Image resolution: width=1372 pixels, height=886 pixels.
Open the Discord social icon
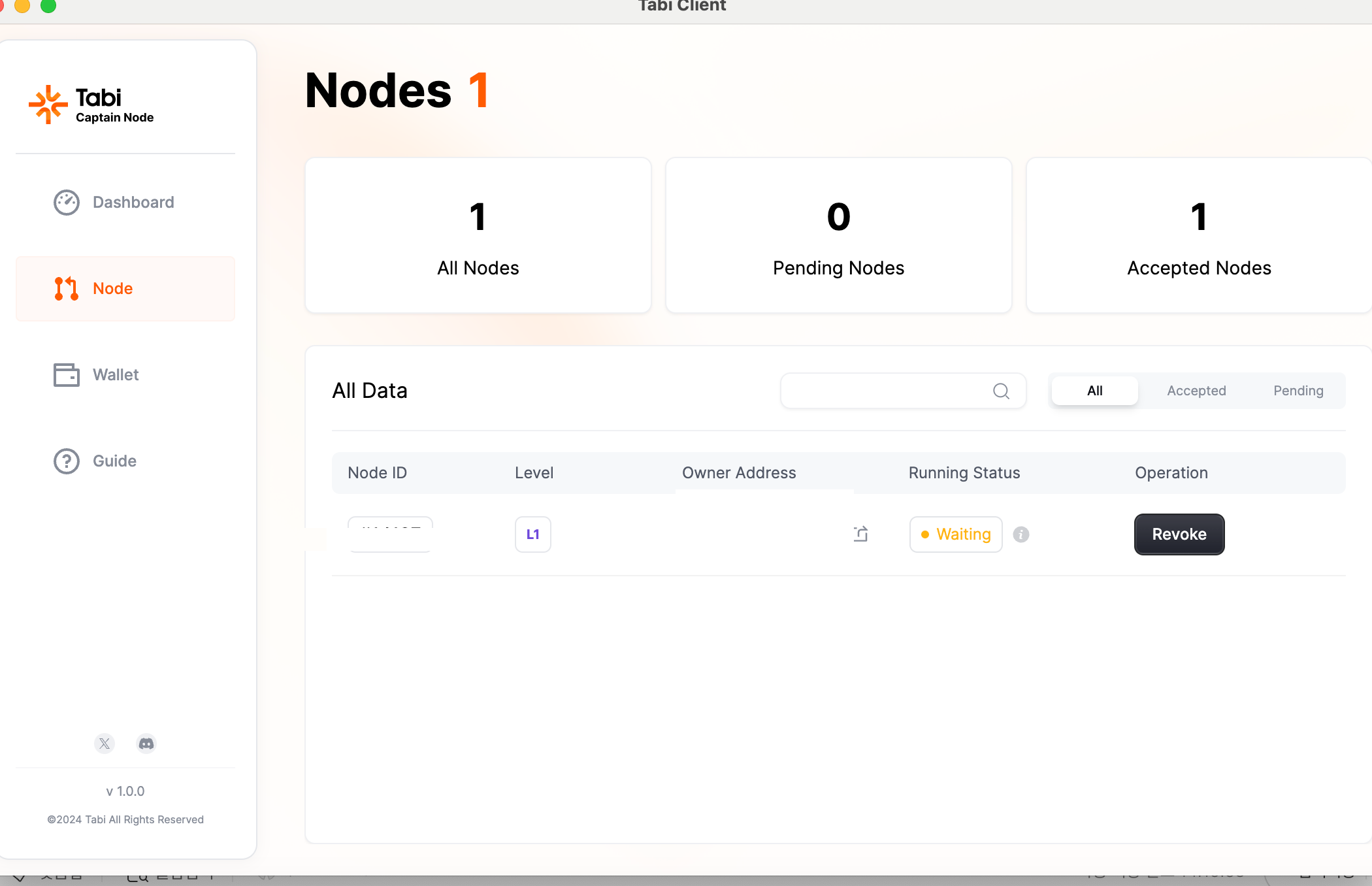(x=146, y=744)
